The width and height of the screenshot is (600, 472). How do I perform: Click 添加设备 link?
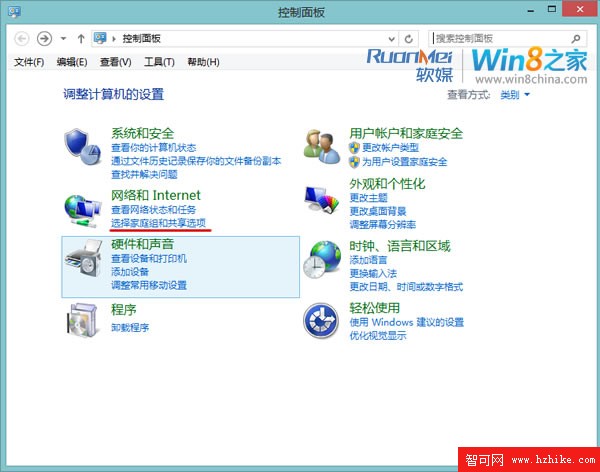click(x=130, y=272)
